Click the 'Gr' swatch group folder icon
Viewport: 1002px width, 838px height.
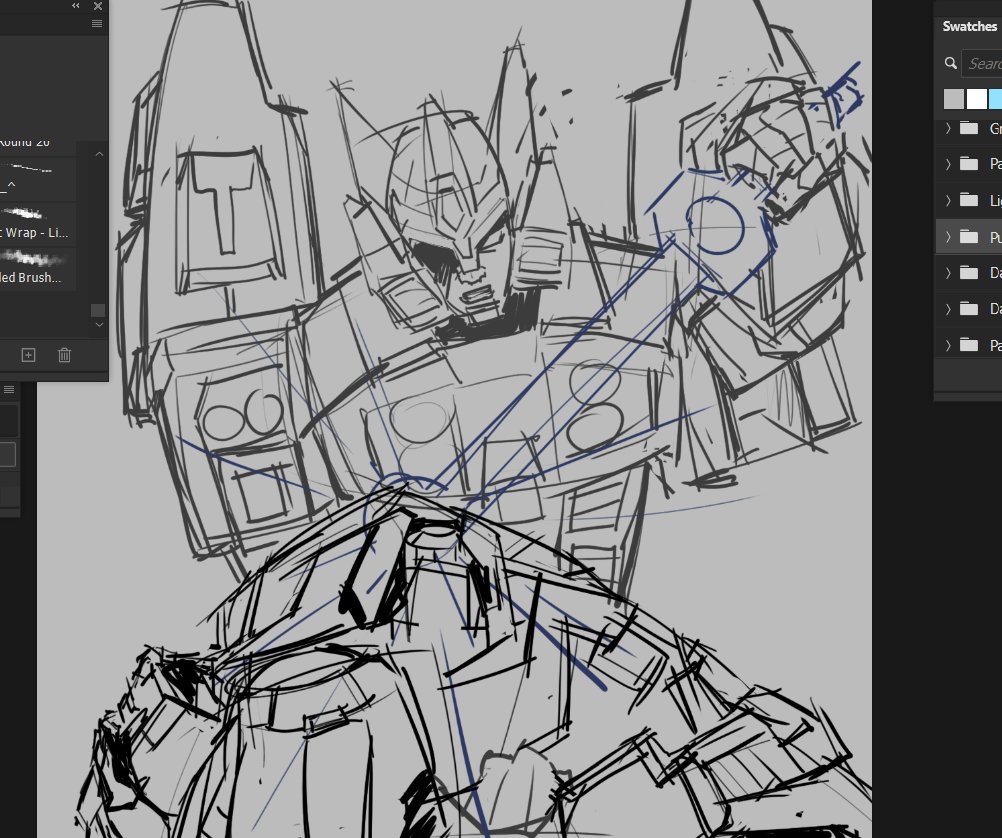969,128
